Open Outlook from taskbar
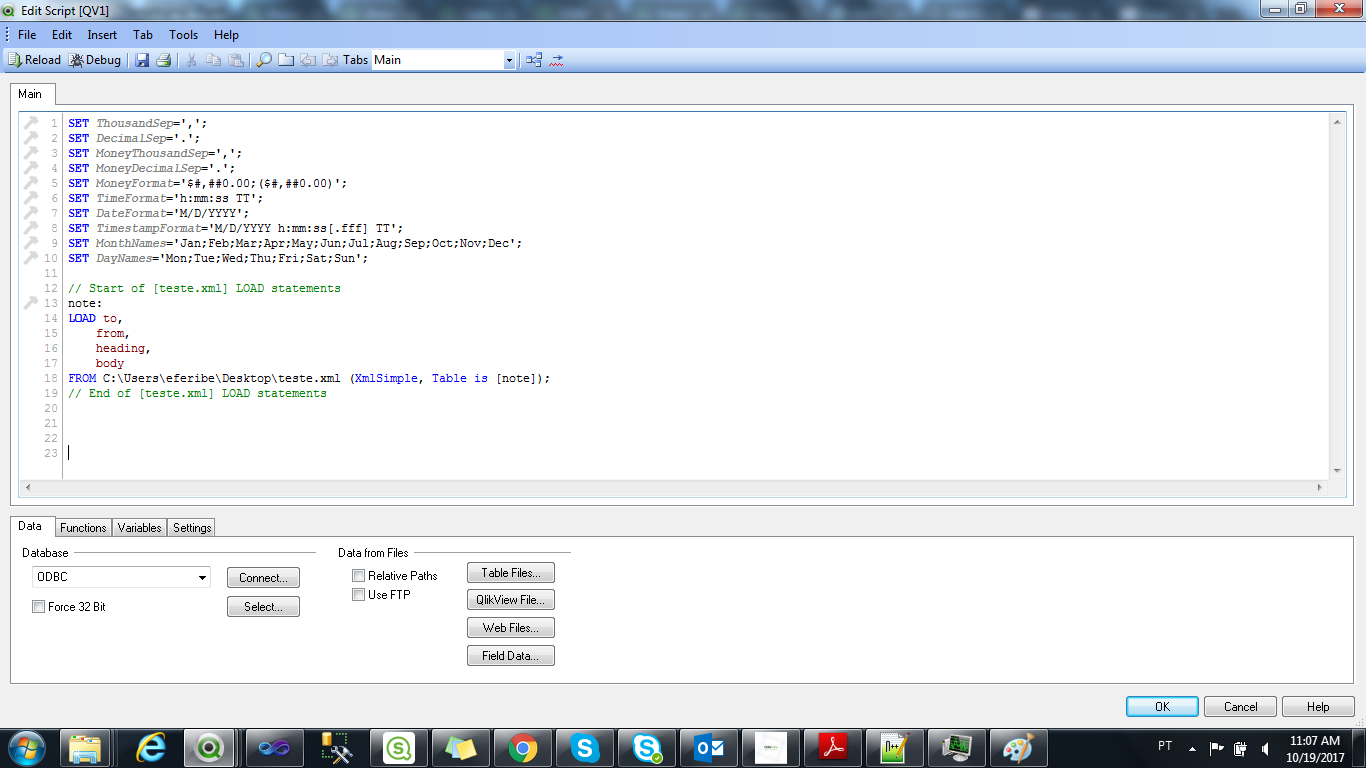Image resolution: width=1366 pixels, height=768 pixels. [709, 748]
